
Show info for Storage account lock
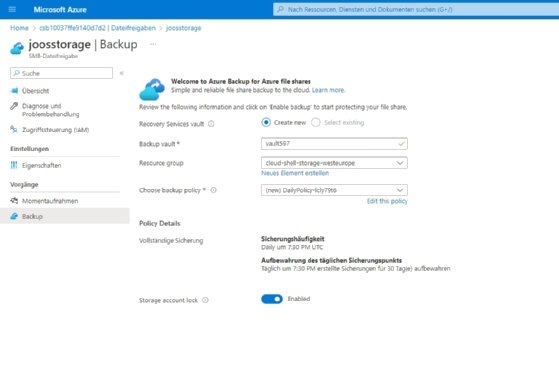205,300
